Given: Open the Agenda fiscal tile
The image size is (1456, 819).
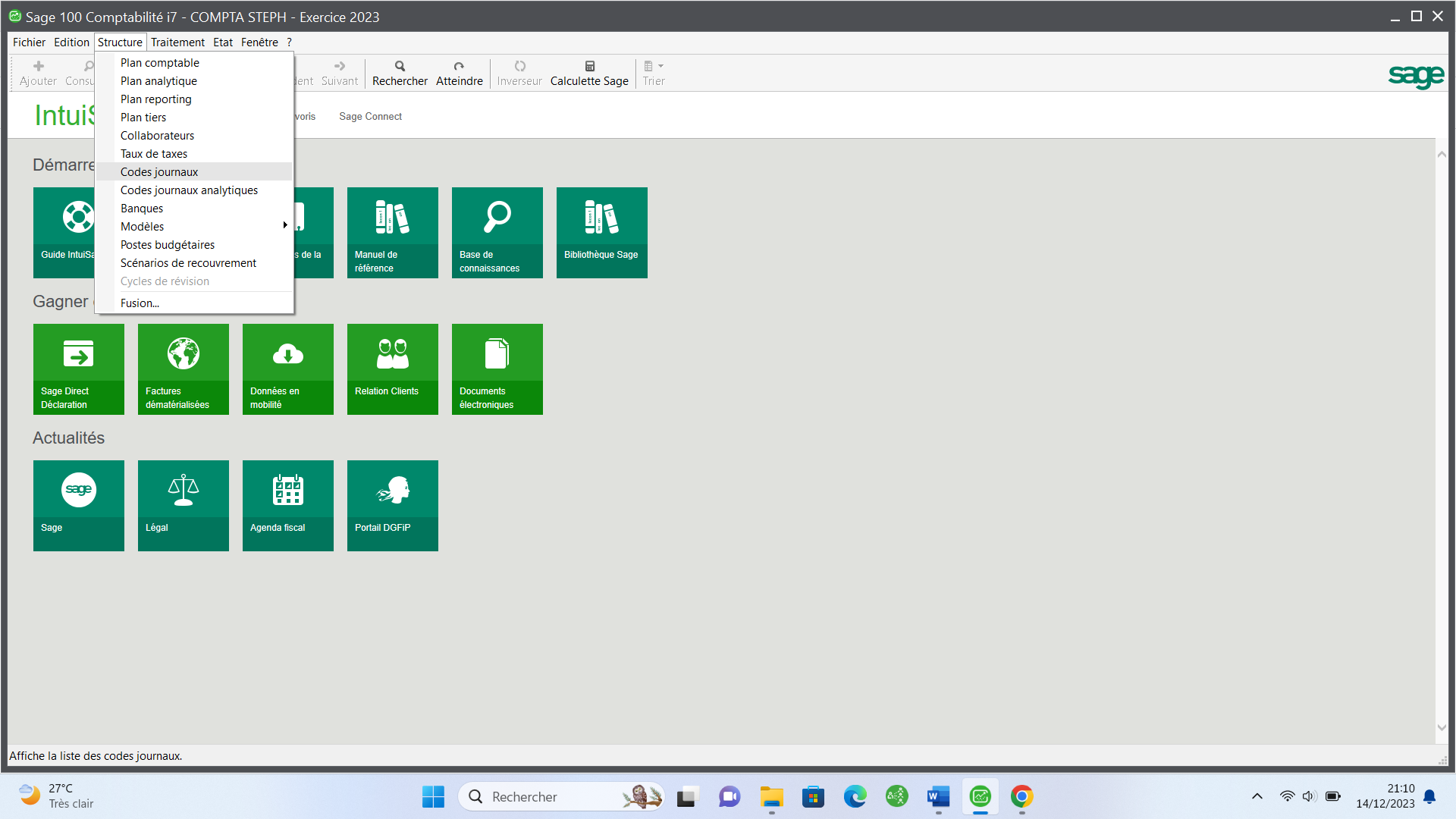Looking at the screenshot, I should (287, 505).
